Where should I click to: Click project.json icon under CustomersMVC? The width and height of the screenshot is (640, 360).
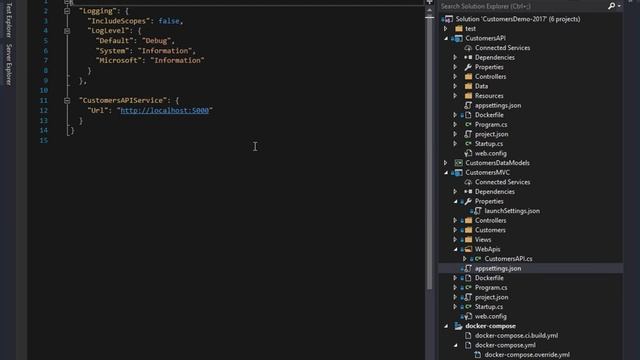(x=468, y=297)
